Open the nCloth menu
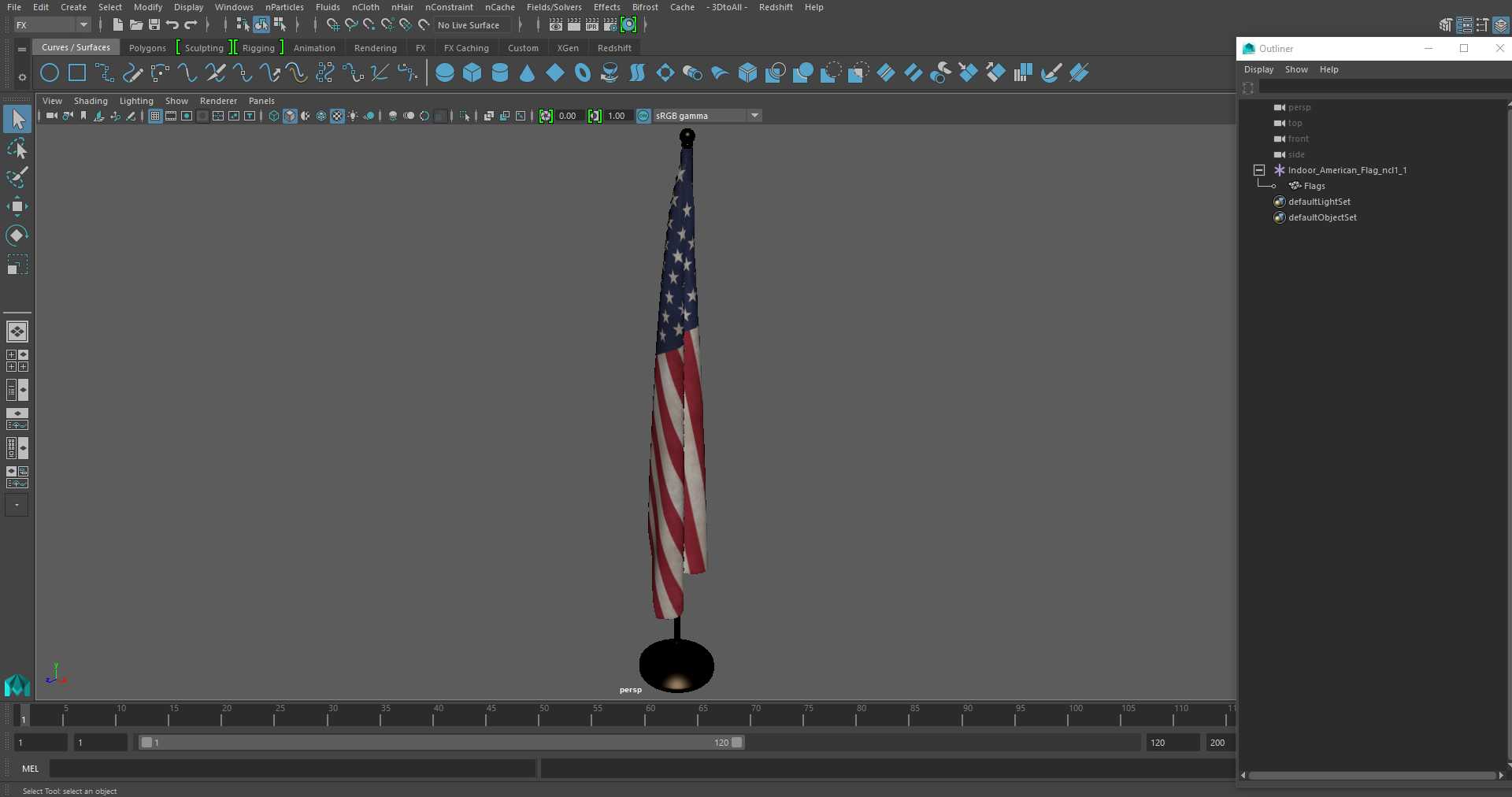Viewport: 1512px width, 797px height. coord(365,7)
